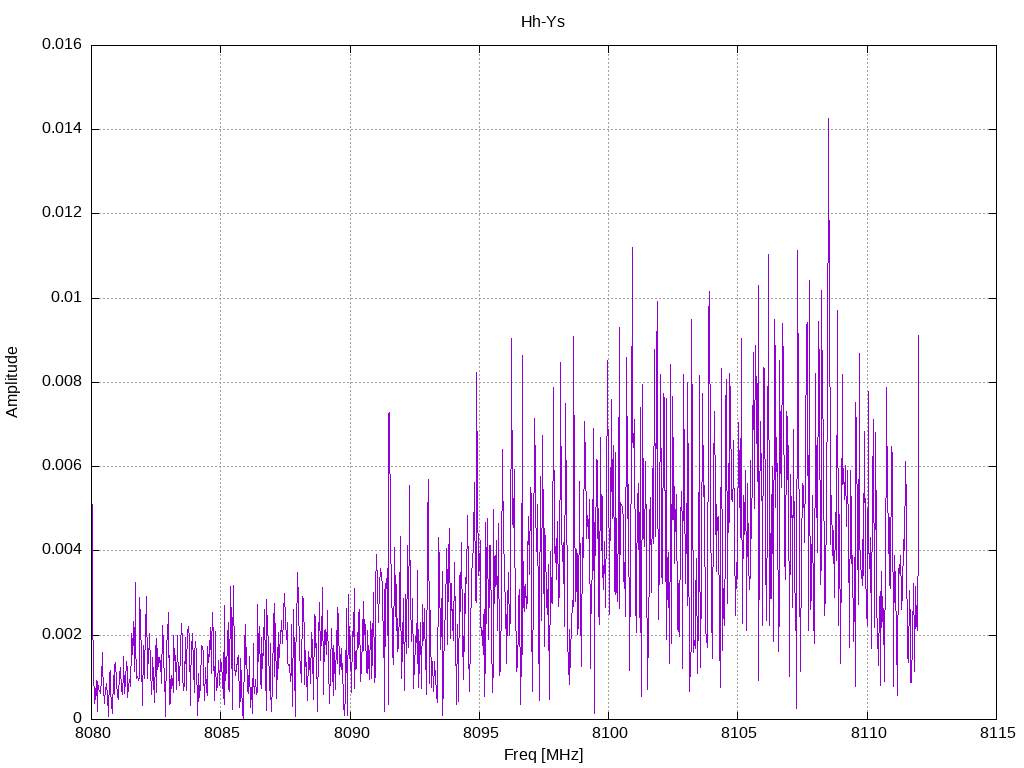Image resolution: width=1024 pixels, height=768 pixels.
Task: Select the y-axis value 0.002
Action: click(x=62, y=635)
